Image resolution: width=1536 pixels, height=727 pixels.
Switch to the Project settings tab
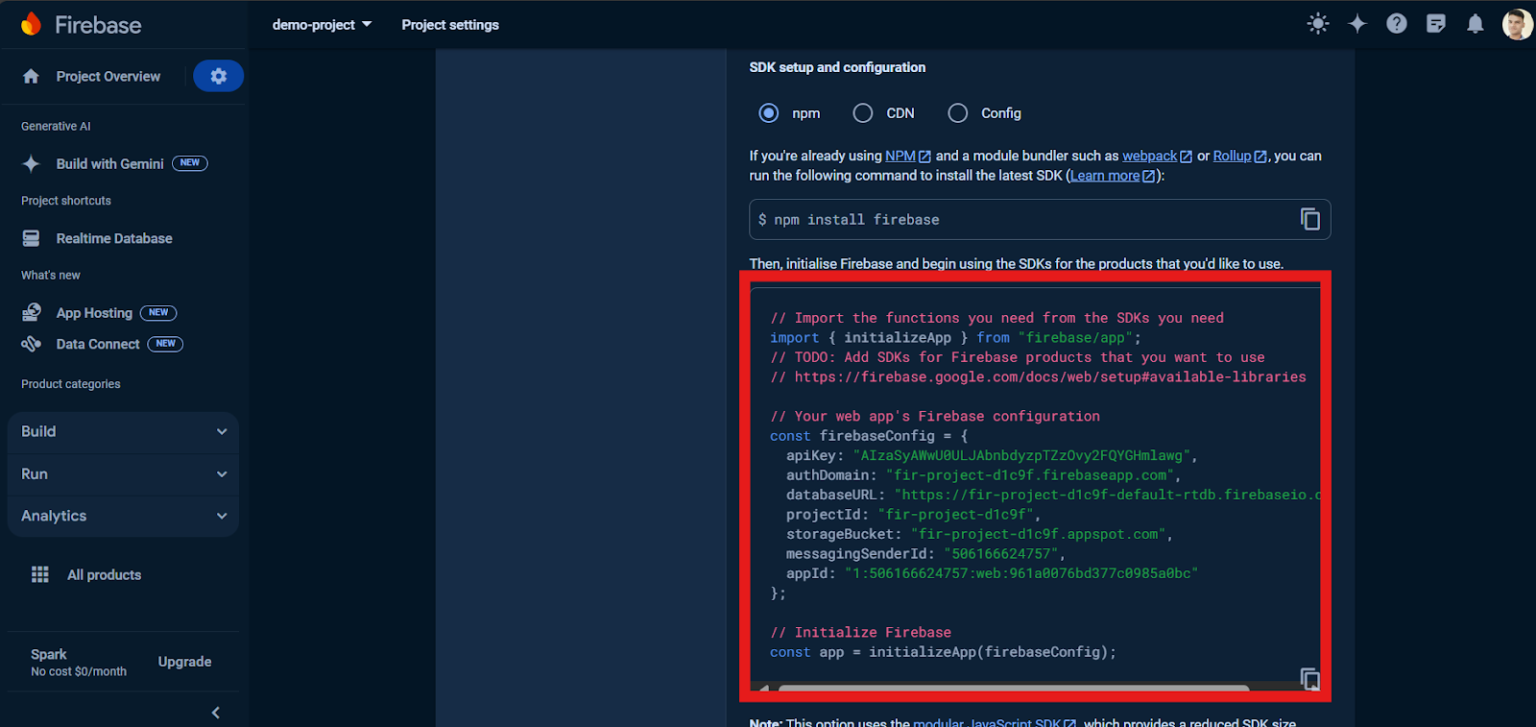pos(450,24)
